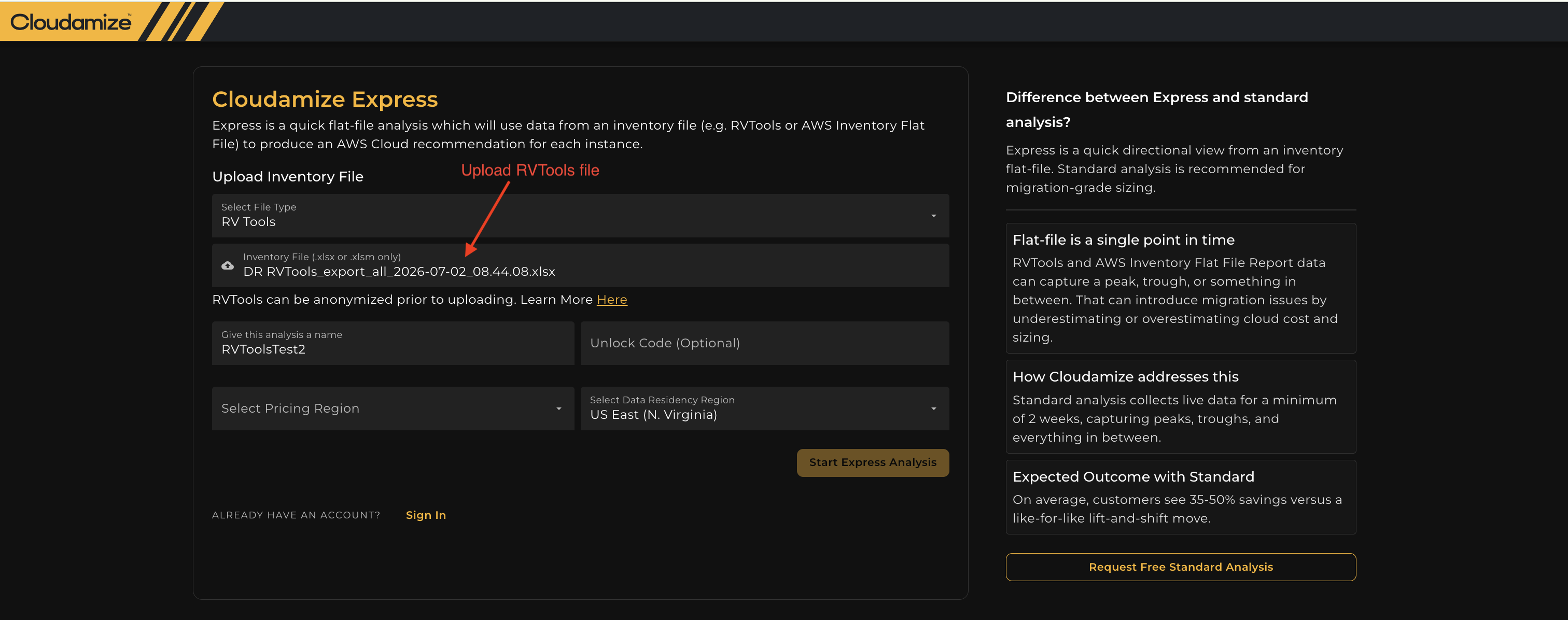Click 'Expected Outcome with Standard' heading
This screenshot has width=1568, height=620.
1133,476
